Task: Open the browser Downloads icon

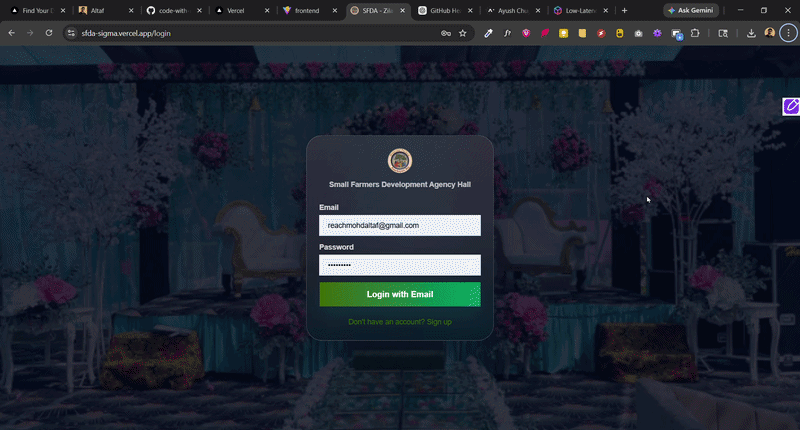Action: pos(751,33)
